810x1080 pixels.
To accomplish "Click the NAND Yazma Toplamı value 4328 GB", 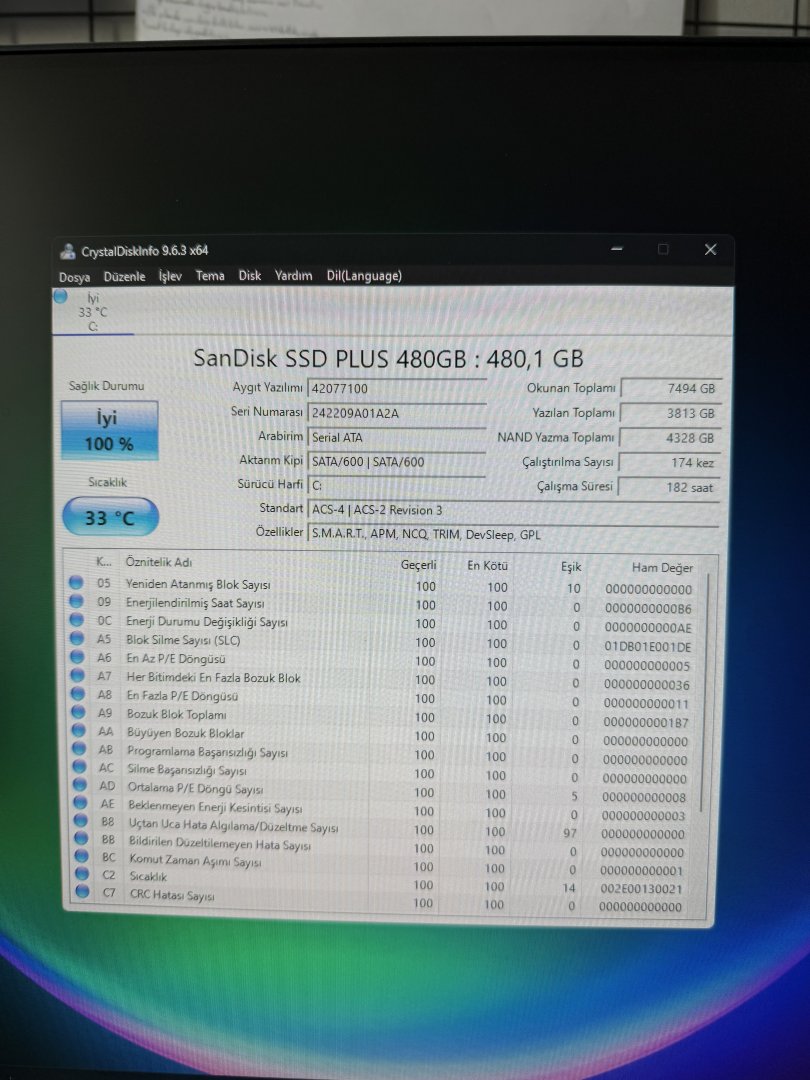I will (x=670, y=438).
